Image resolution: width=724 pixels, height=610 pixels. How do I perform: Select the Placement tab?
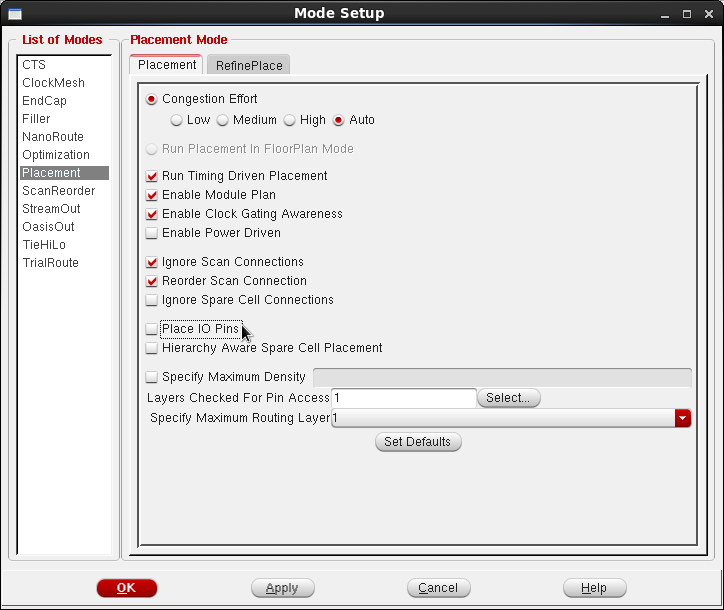[x=167, y=65]
